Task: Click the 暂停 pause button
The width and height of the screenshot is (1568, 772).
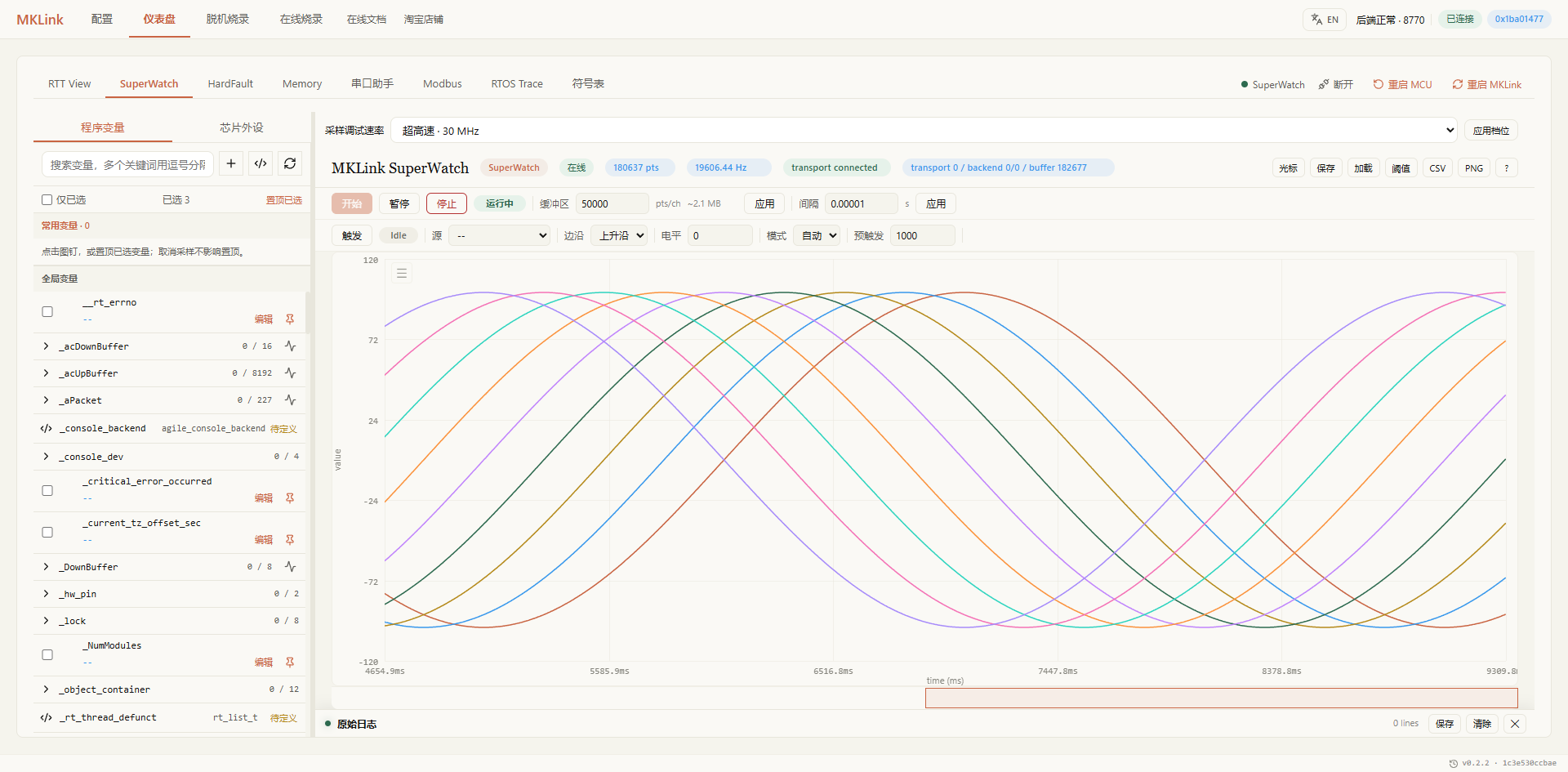Action: pyautogui.click(x=399, y=203)
